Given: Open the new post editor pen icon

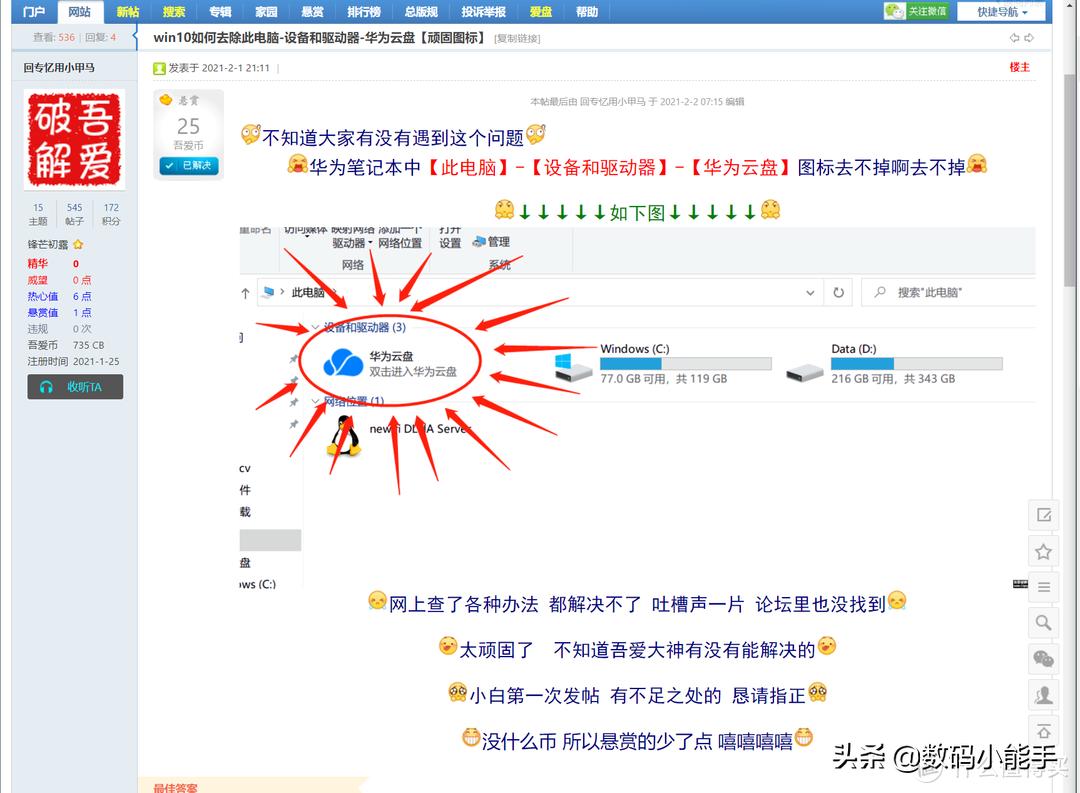Looking at the screenshot, I should pyautogui.click(x=1043, y=515).
